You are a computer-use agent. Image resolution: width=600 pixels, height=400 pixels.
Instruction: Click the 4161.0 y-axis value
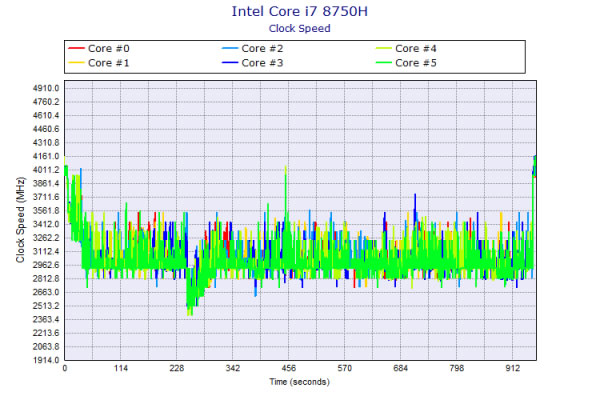point(46,156)
